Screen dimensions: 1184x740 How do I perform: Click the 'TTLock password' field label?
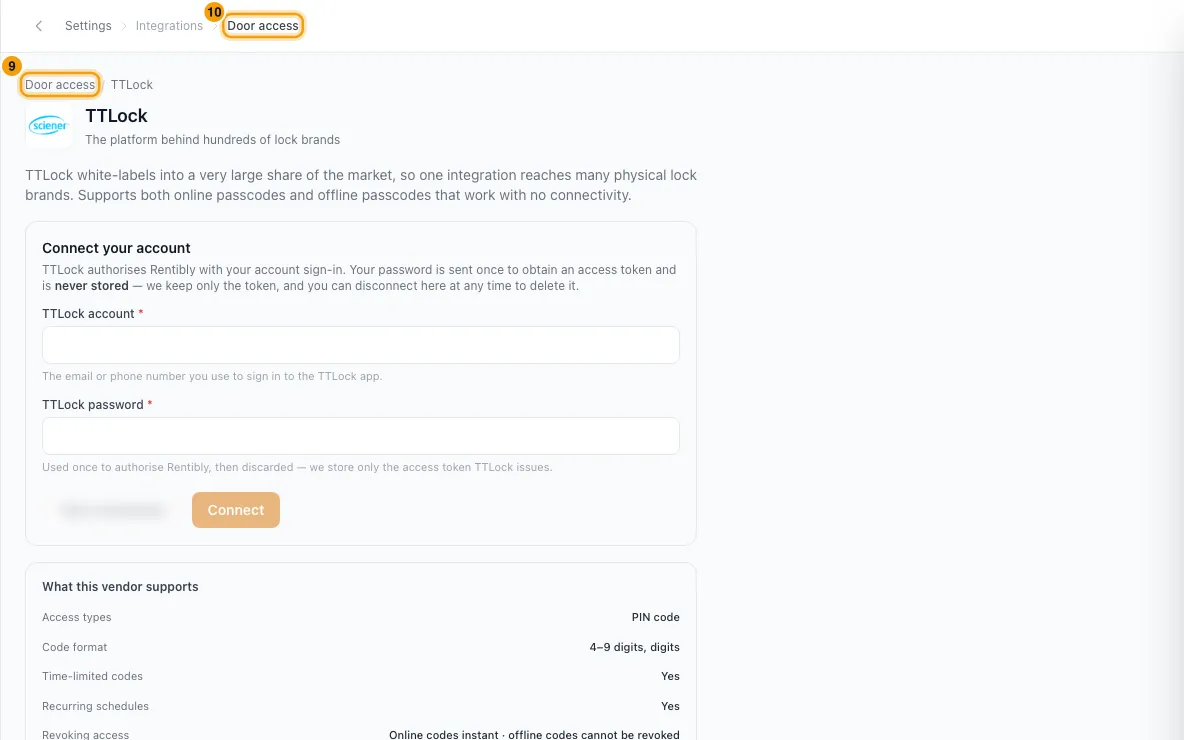click(93, 405)
